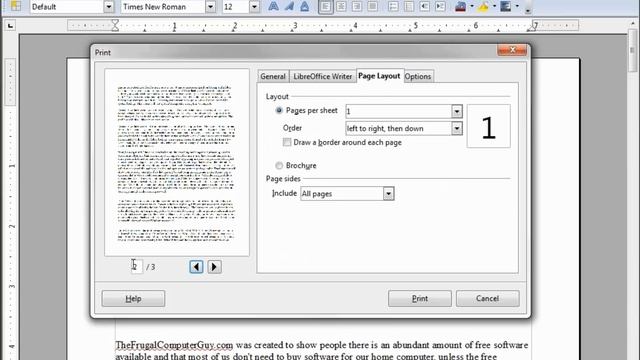Click the print preview page thumbnail
Viewport: 640px width, 360px height.
coord(177,162)
